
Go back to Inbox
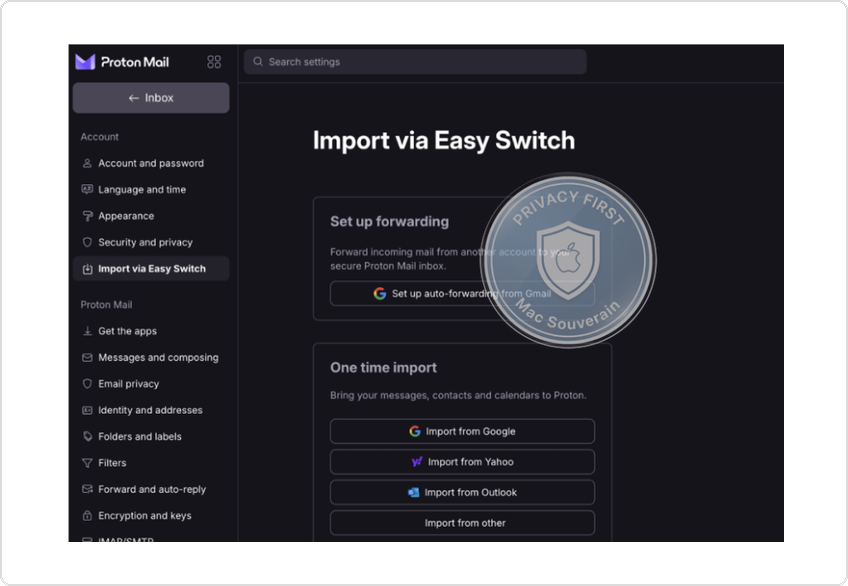tap(151, 98)
